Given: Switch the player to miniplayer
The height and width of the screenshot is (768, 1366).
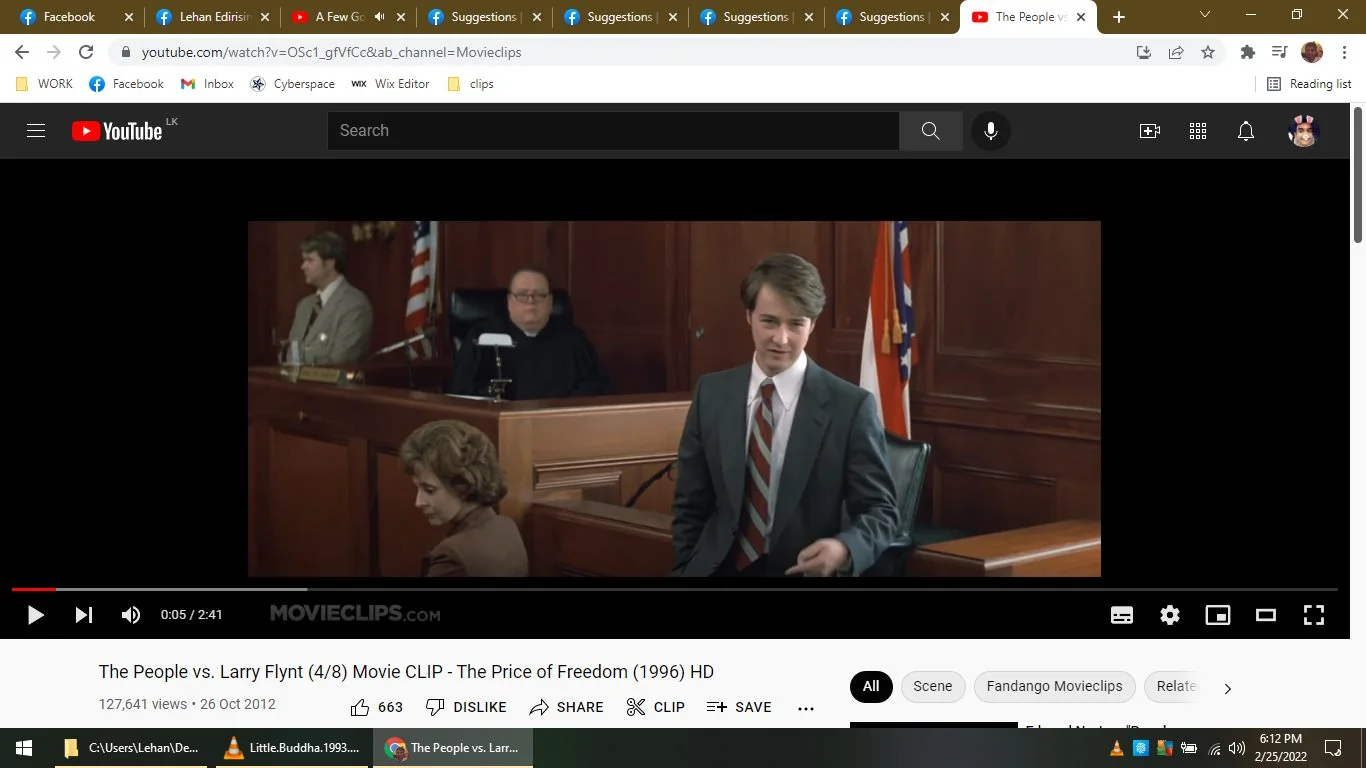Looking at the screenshot, I should [1218, 615].
